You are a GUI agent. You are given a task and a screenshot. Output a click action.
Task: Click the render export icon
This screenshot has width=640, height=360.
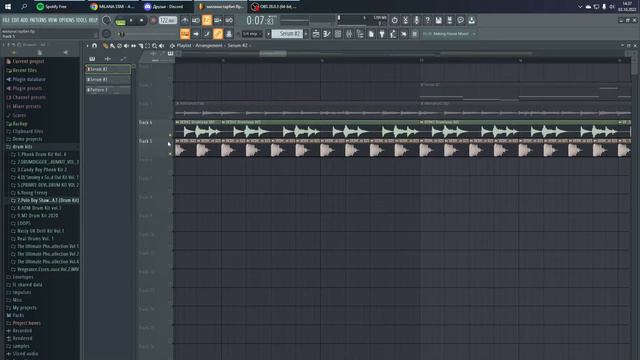click(449, 20)
